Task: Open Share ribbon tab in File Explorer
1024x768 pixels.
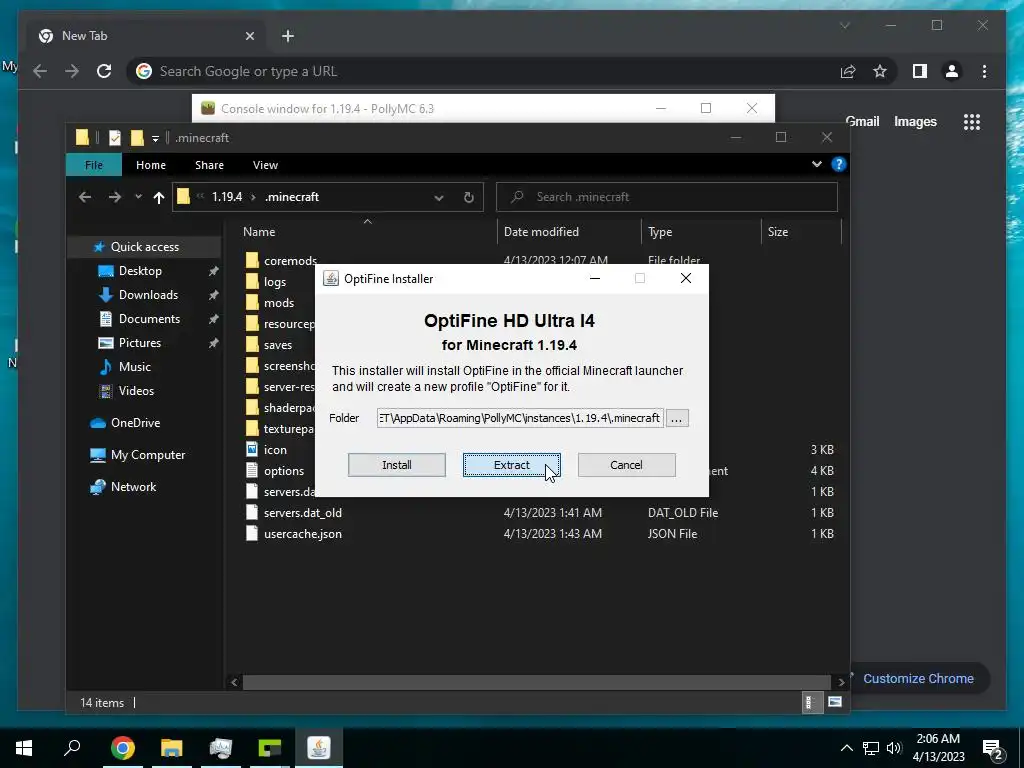Action: click(x=209, y=165)
